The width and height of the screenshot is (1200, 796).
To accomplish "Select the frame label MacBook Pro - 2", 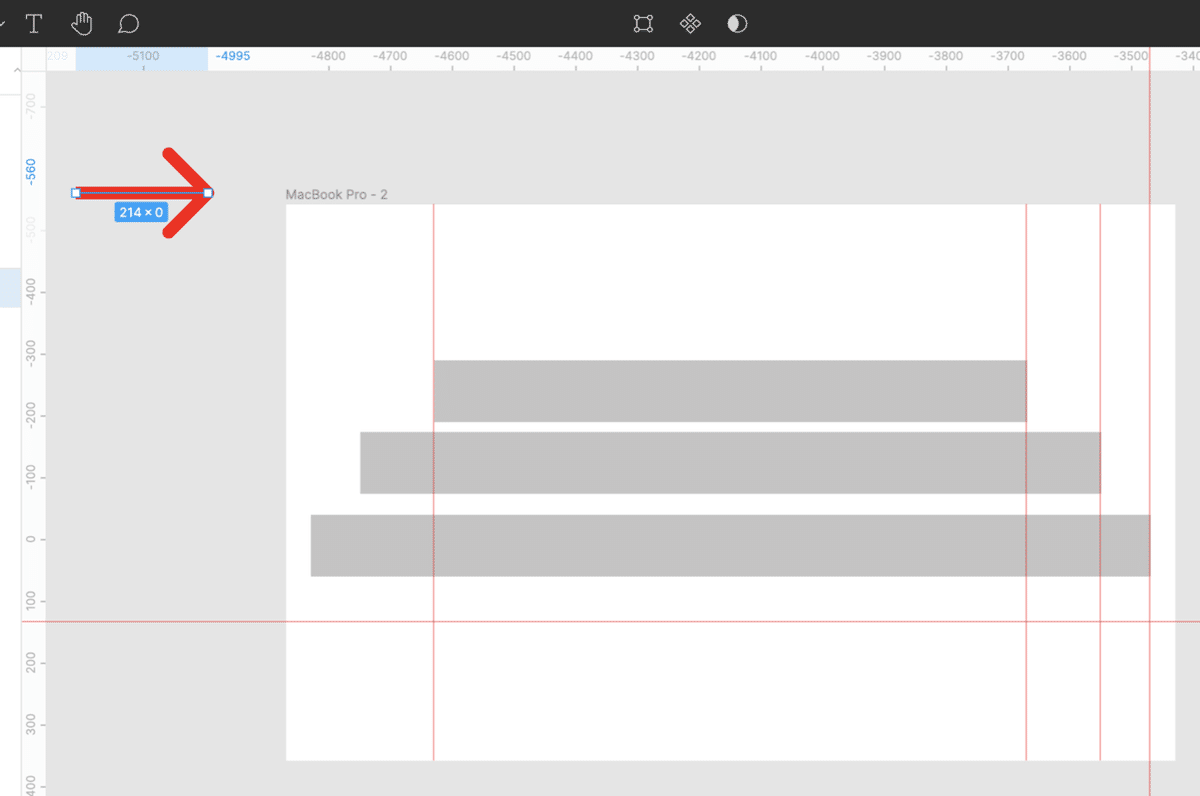I will click(x=336, y=194).
